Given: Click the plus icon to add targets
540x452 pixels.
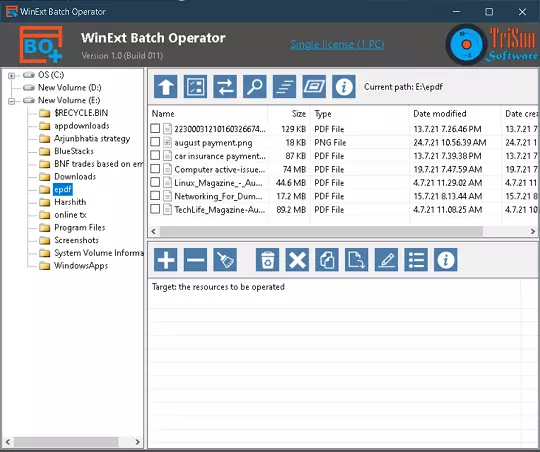Looking at the screenshot, I should tap(166, 260).
